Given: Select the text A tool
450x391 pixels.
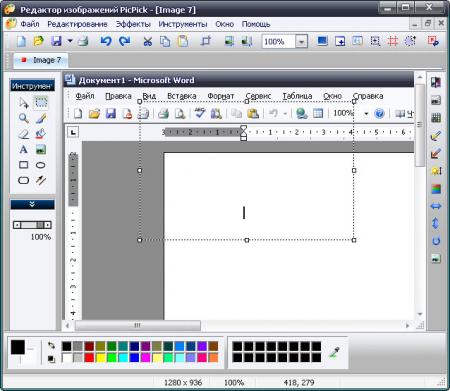Looking at the screenshot, I should coord(23,149).
